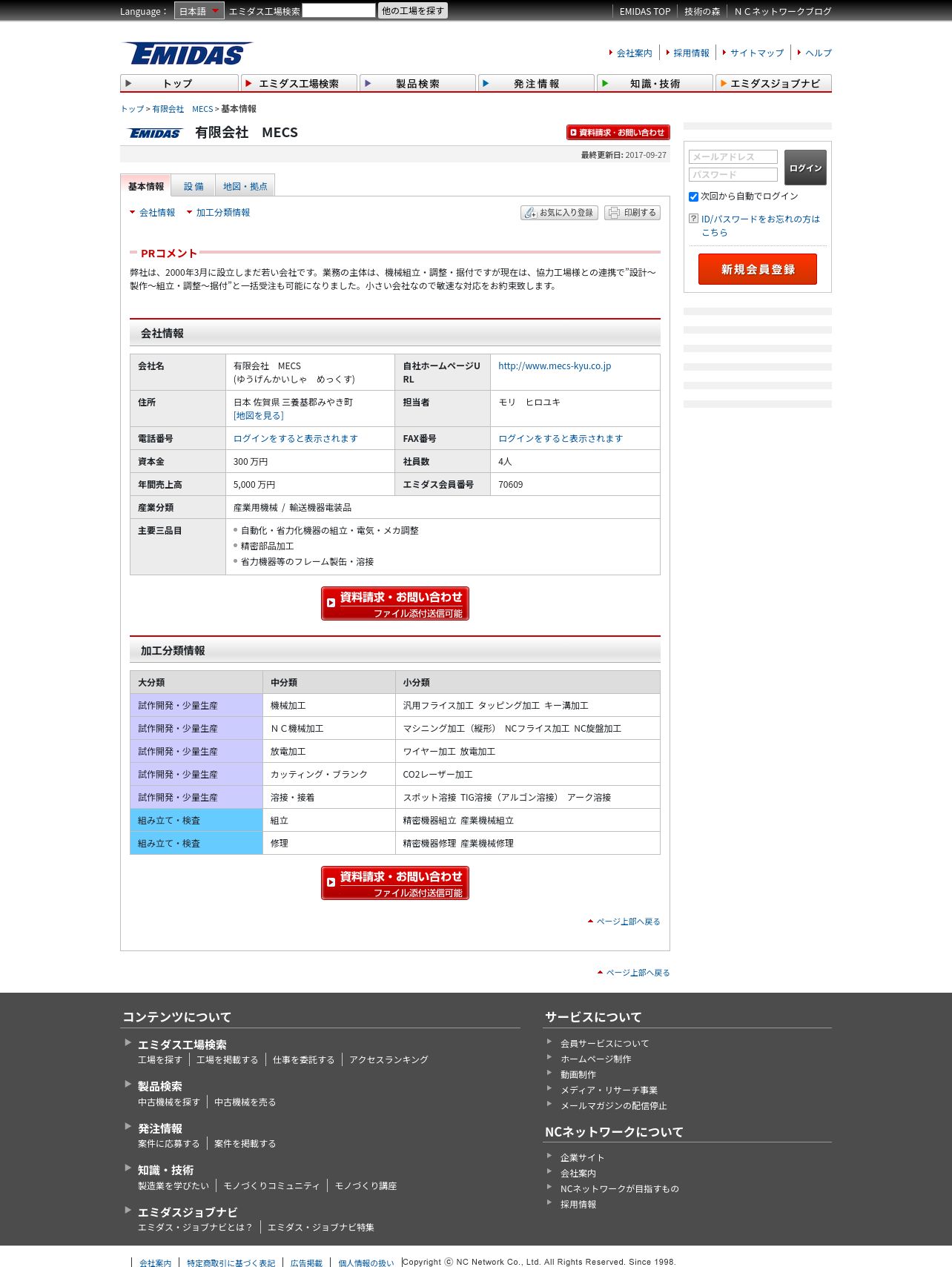This screenshot has height=1267, width=952.
Task: Open footer メールマガジンの配信停止 link
Action: (x=614, y=1106)
